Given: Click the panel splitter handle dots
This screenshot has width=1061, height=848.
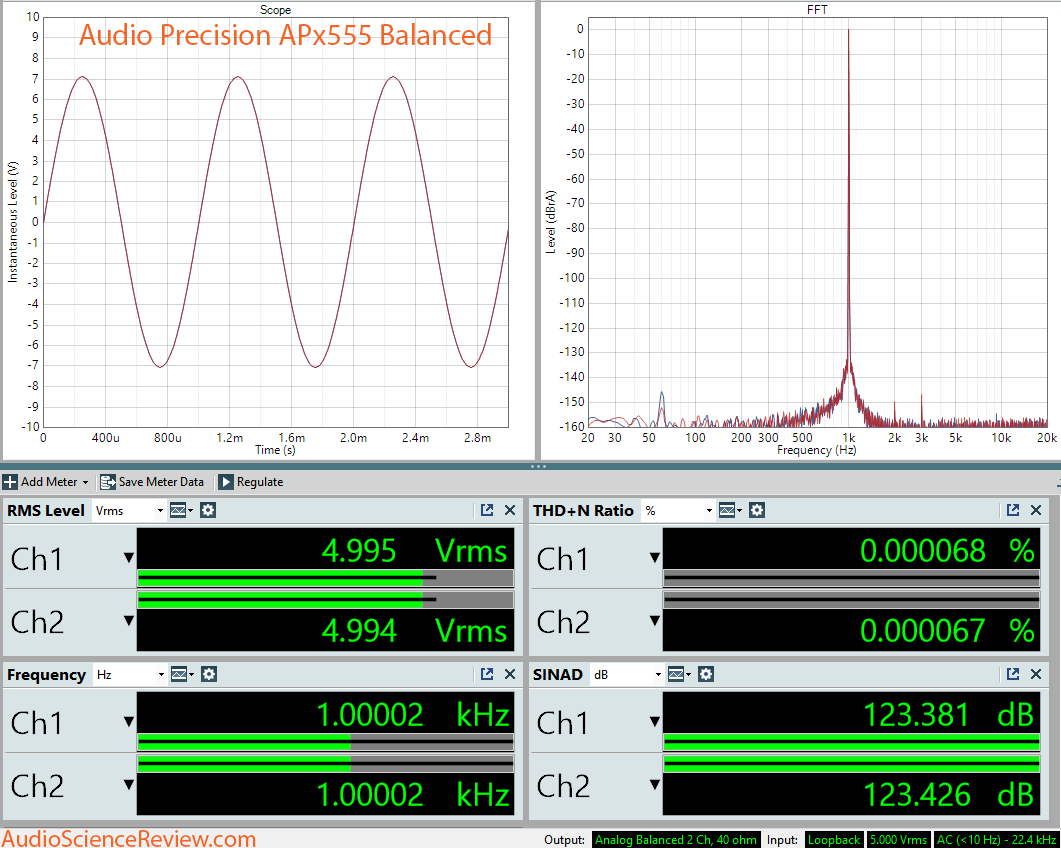Looking at the screenshot, I should [x=538, y=466].
